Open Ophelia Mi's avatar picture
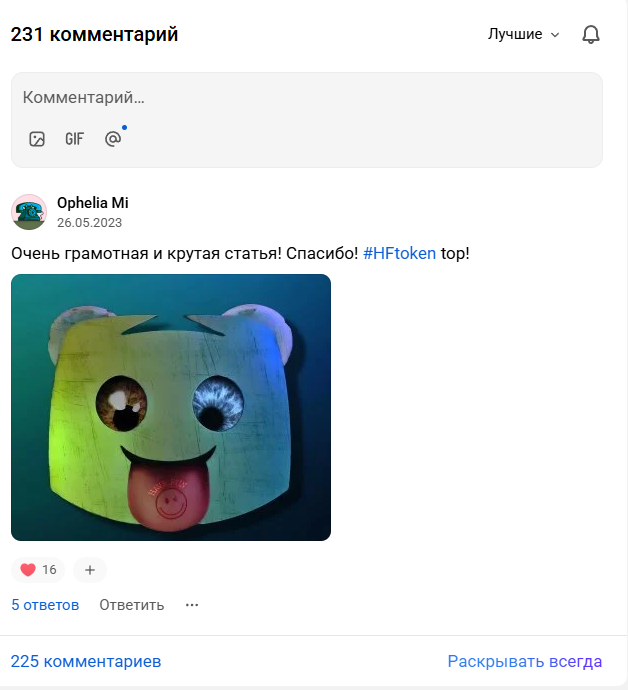Screen dimensions: 628x690 pyautogui.click(x=29, y=212)
